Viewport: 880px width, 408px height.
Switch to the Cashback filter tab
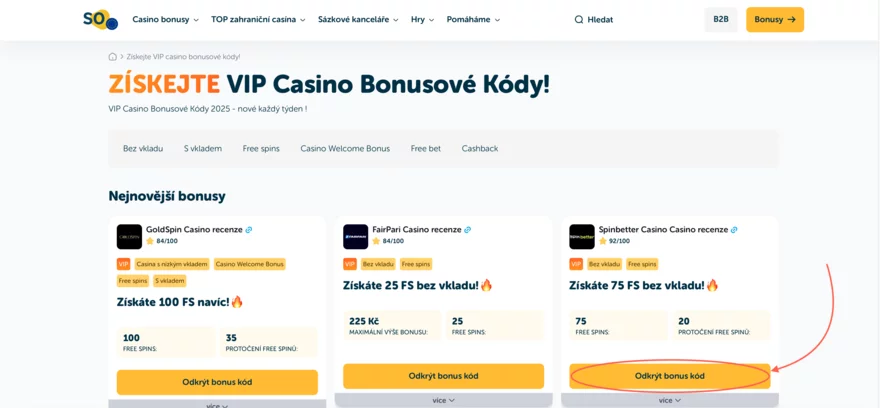click(x=480, y=149)
